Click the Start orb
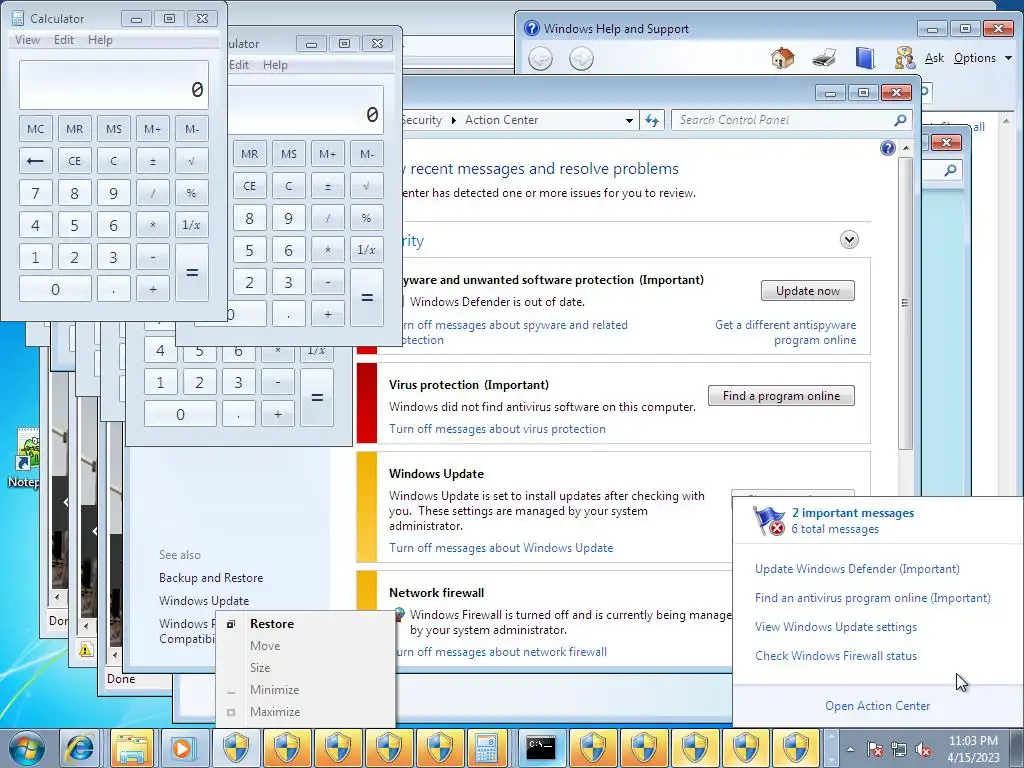This screenshot has width=1024, height=768. (x=26, y=749)
